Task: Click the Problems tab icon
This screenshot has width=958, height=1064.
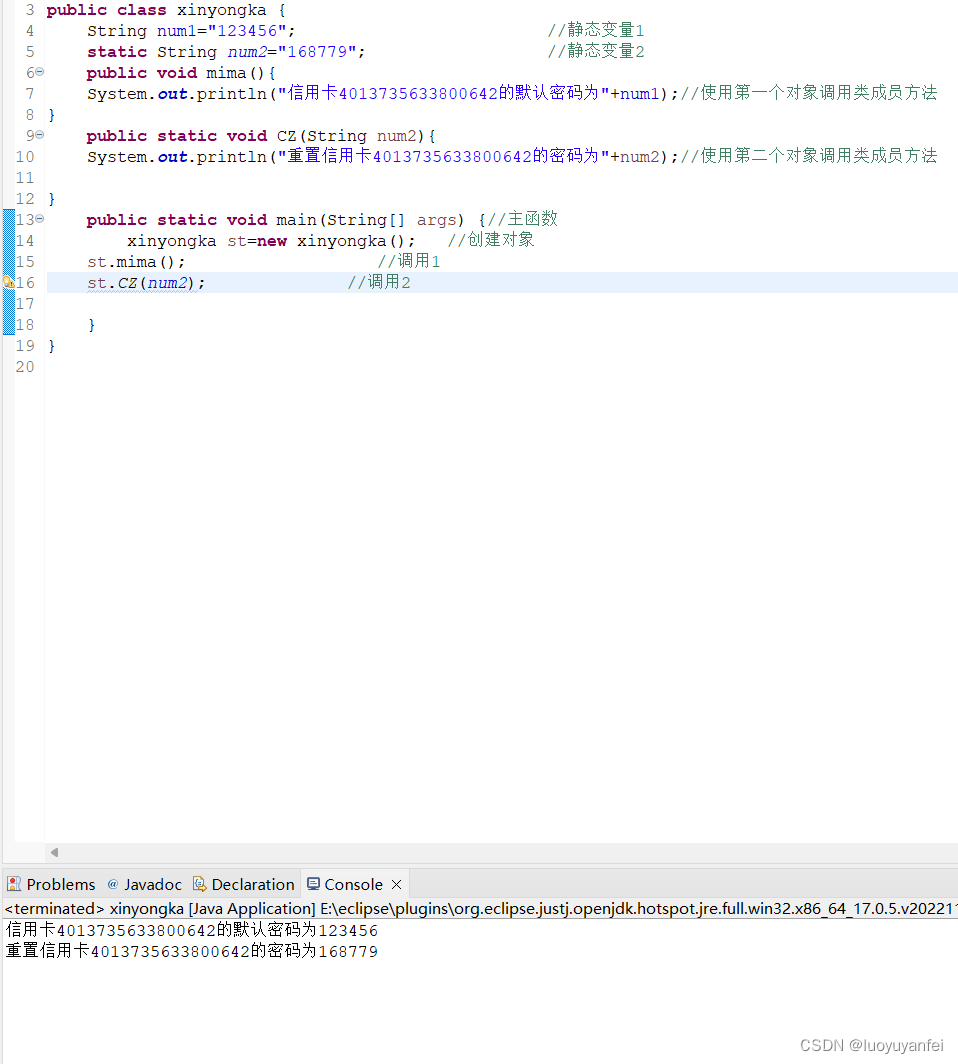Action: click(14, 884)
